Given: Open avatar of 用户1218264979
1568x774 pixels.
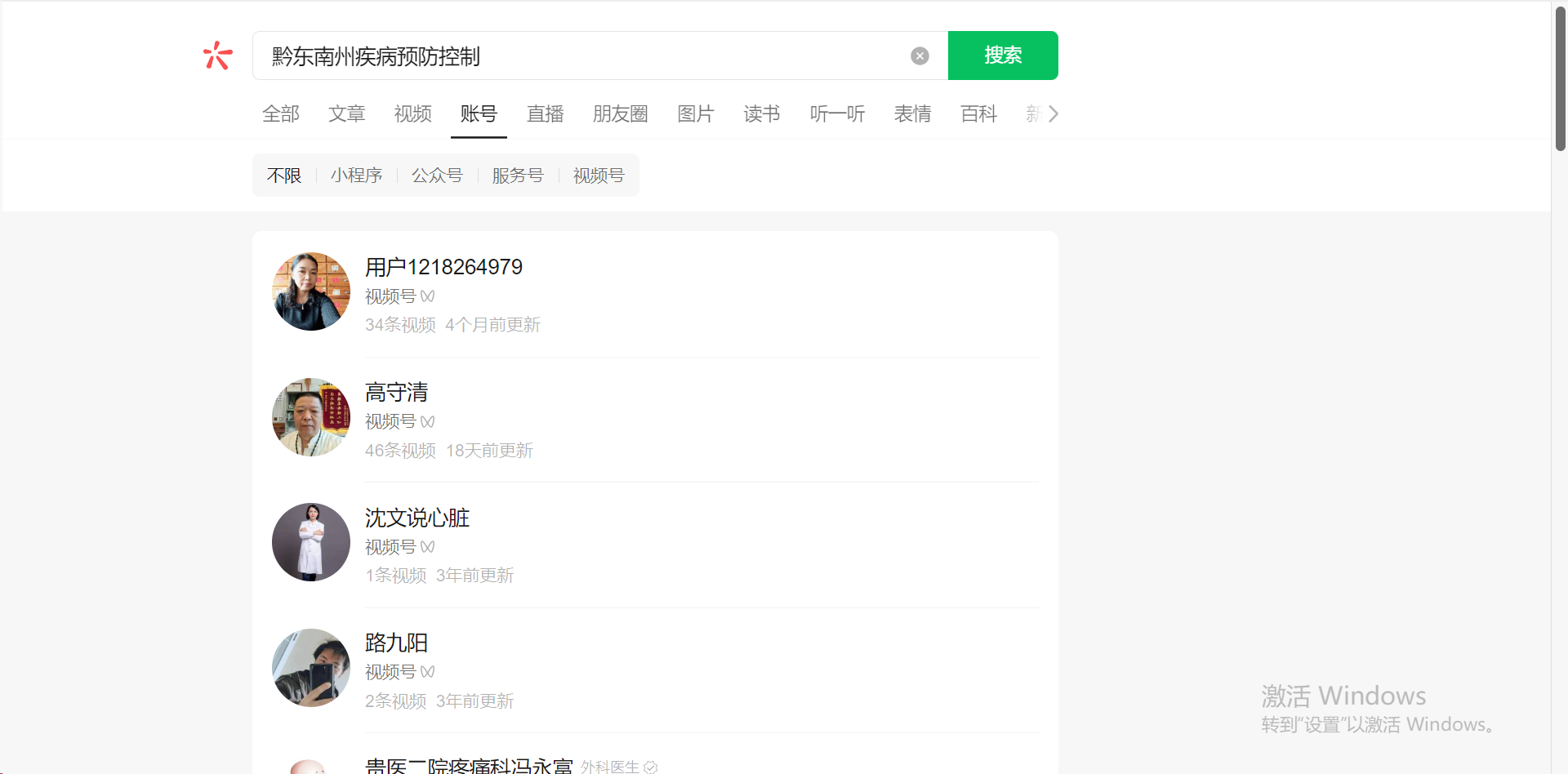Looking at the screenshot, I should pos(311,291).
